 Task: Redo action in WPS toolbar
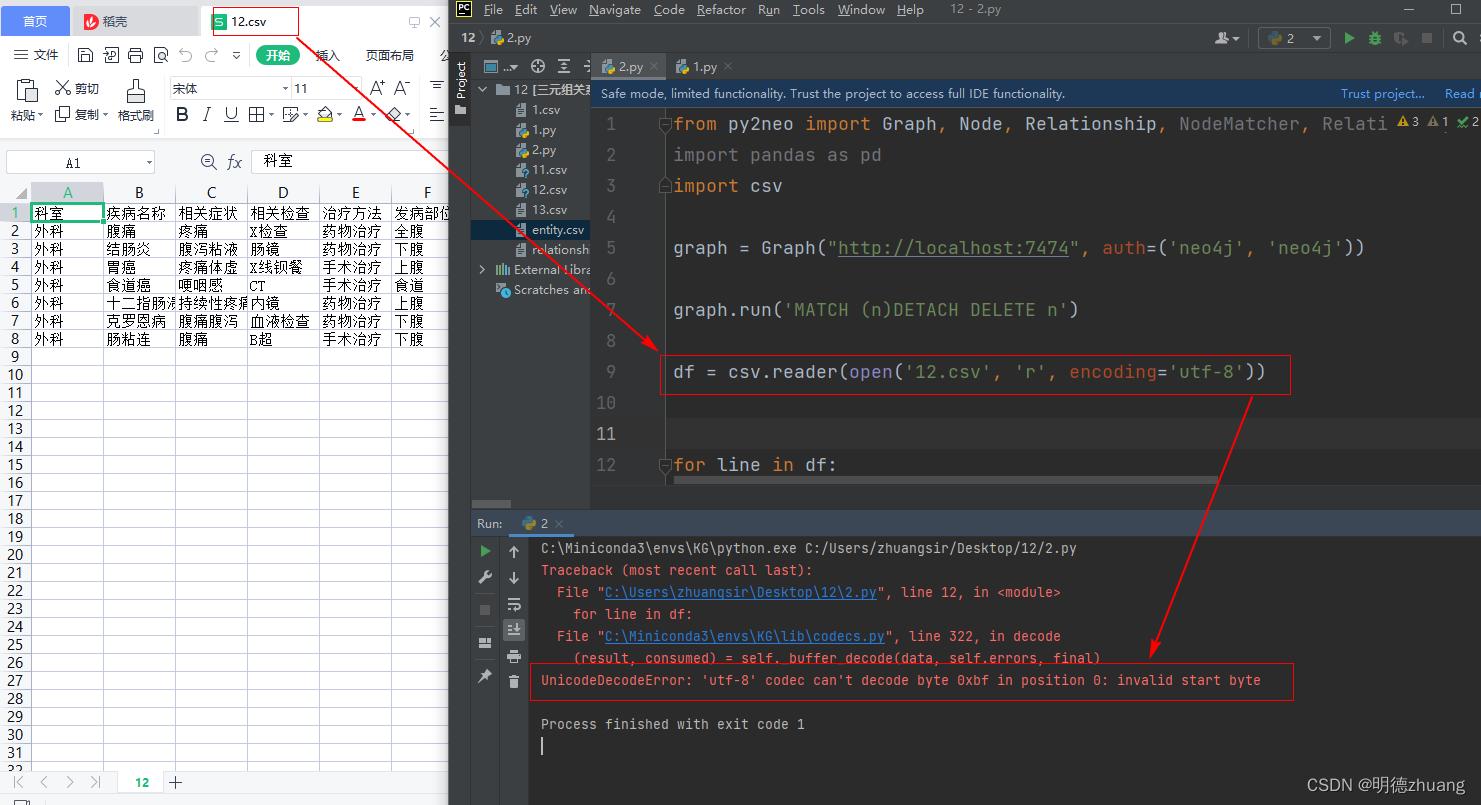(x=211, y=55)
